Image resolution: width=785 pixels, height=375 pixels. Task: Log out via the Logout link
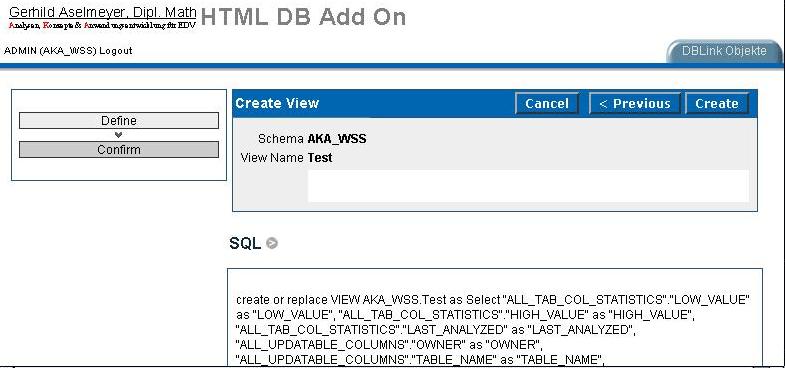point(116,51)
